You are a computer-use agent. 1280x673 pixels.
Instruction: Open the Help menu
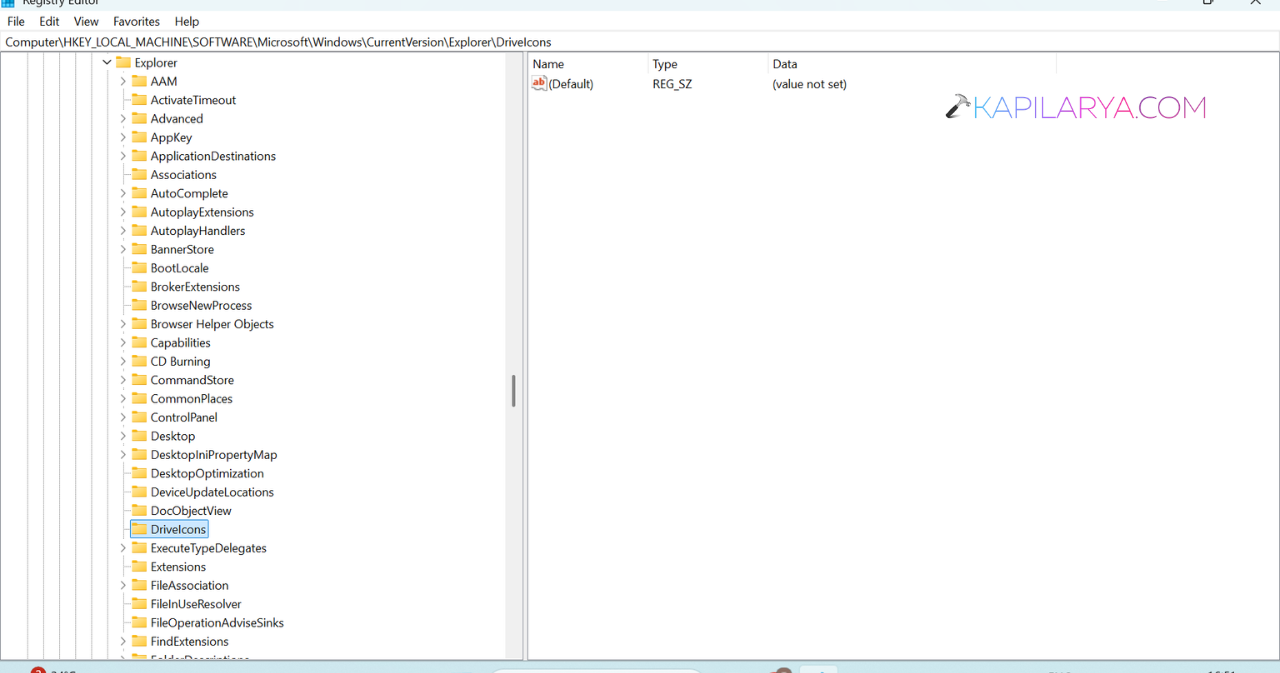click(187, 21)
